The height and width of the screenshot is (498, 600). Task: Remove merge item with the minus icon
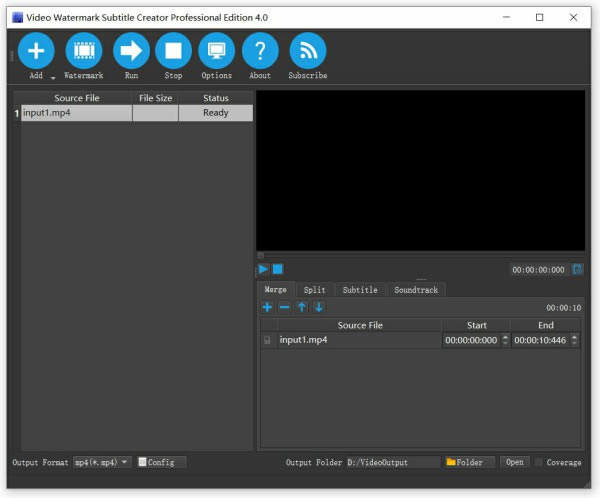point(284,307)
